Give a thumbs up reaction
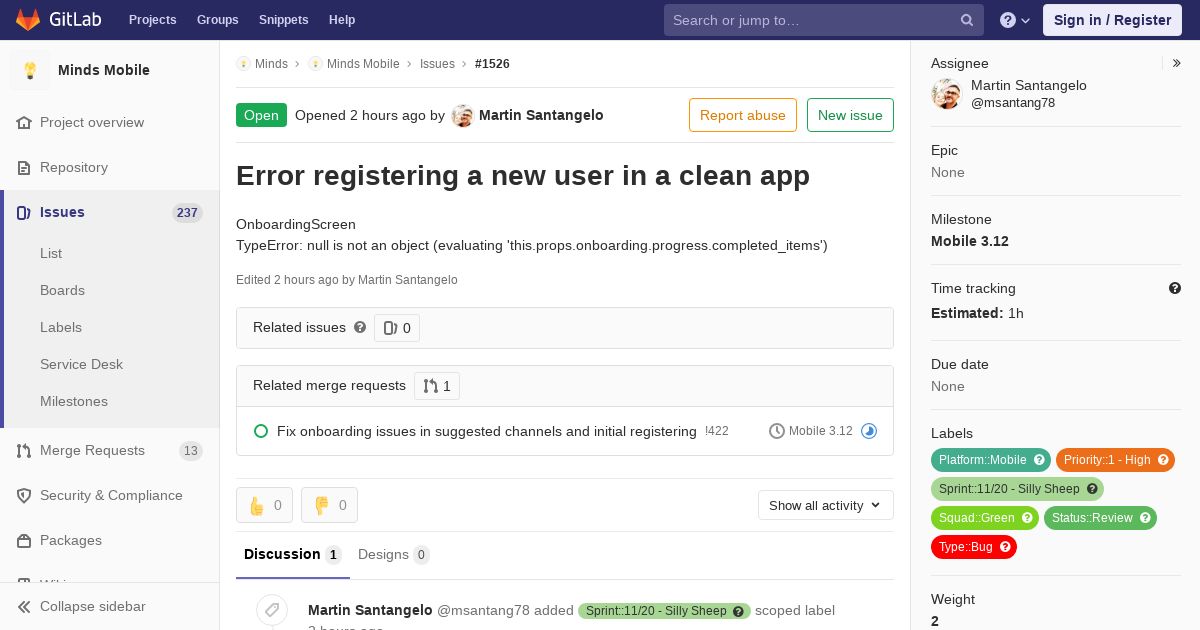 pos(264,505)
